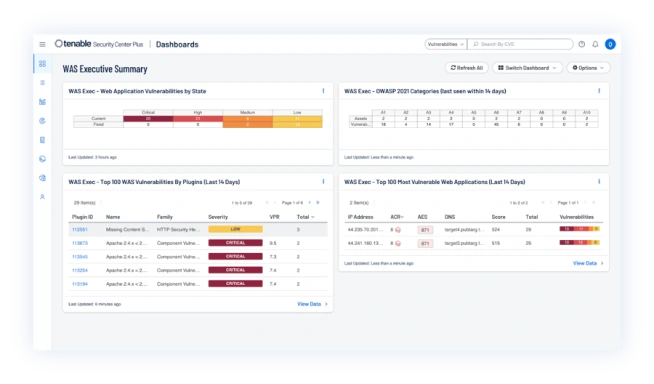This screenshot has width=654, height=384.
Task: Open the notifications bell icon
Action: coord(595,44)
